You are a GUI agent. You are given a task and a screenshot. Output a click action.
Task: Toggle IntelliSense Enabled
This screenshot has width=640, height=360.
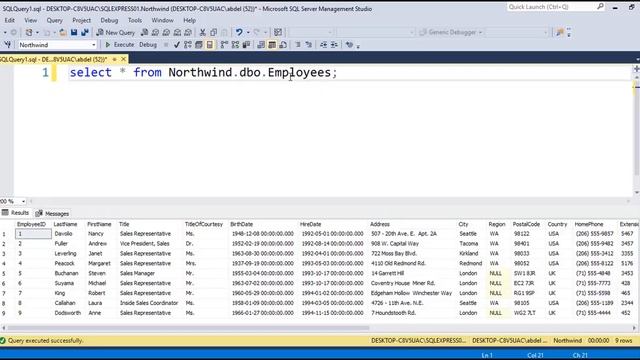pyautogui.click(x=210, y=45)
